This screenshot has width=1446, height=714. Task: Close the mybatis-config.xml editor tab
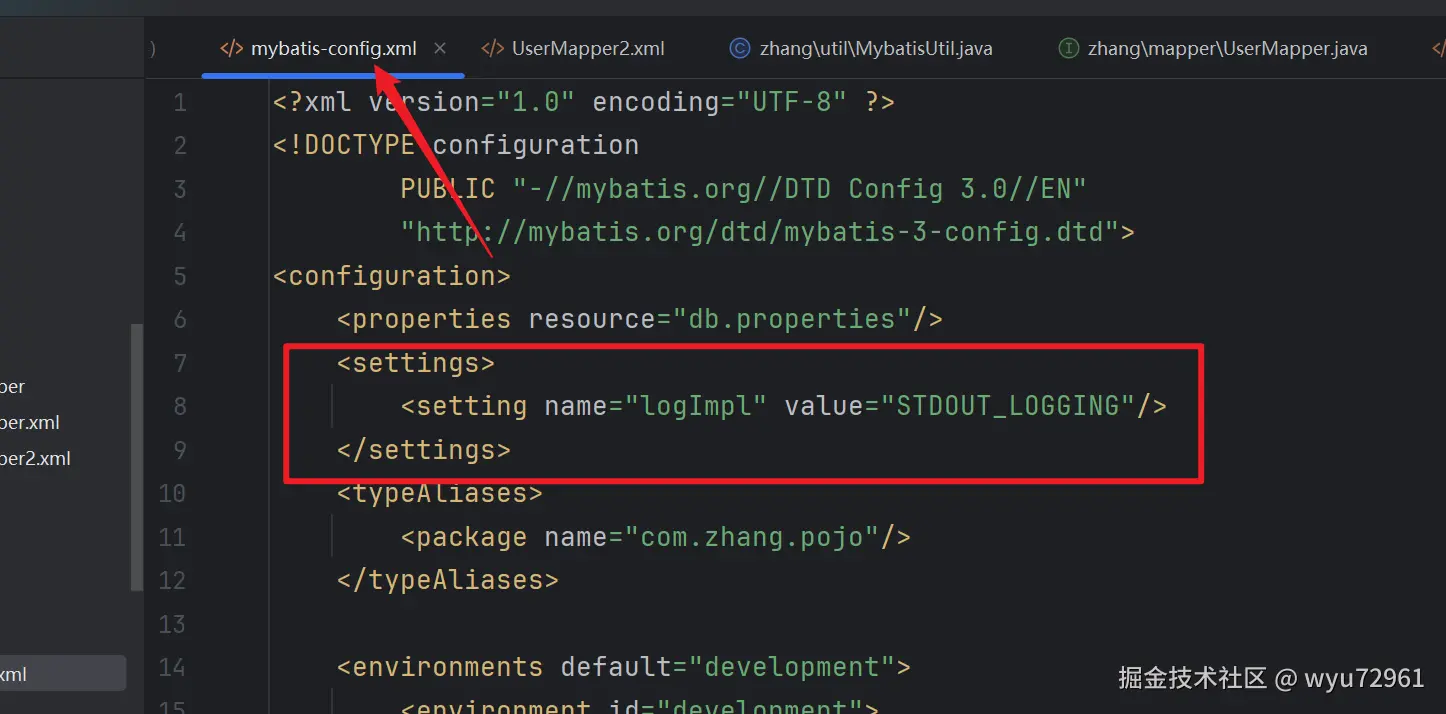coord(440,49)
